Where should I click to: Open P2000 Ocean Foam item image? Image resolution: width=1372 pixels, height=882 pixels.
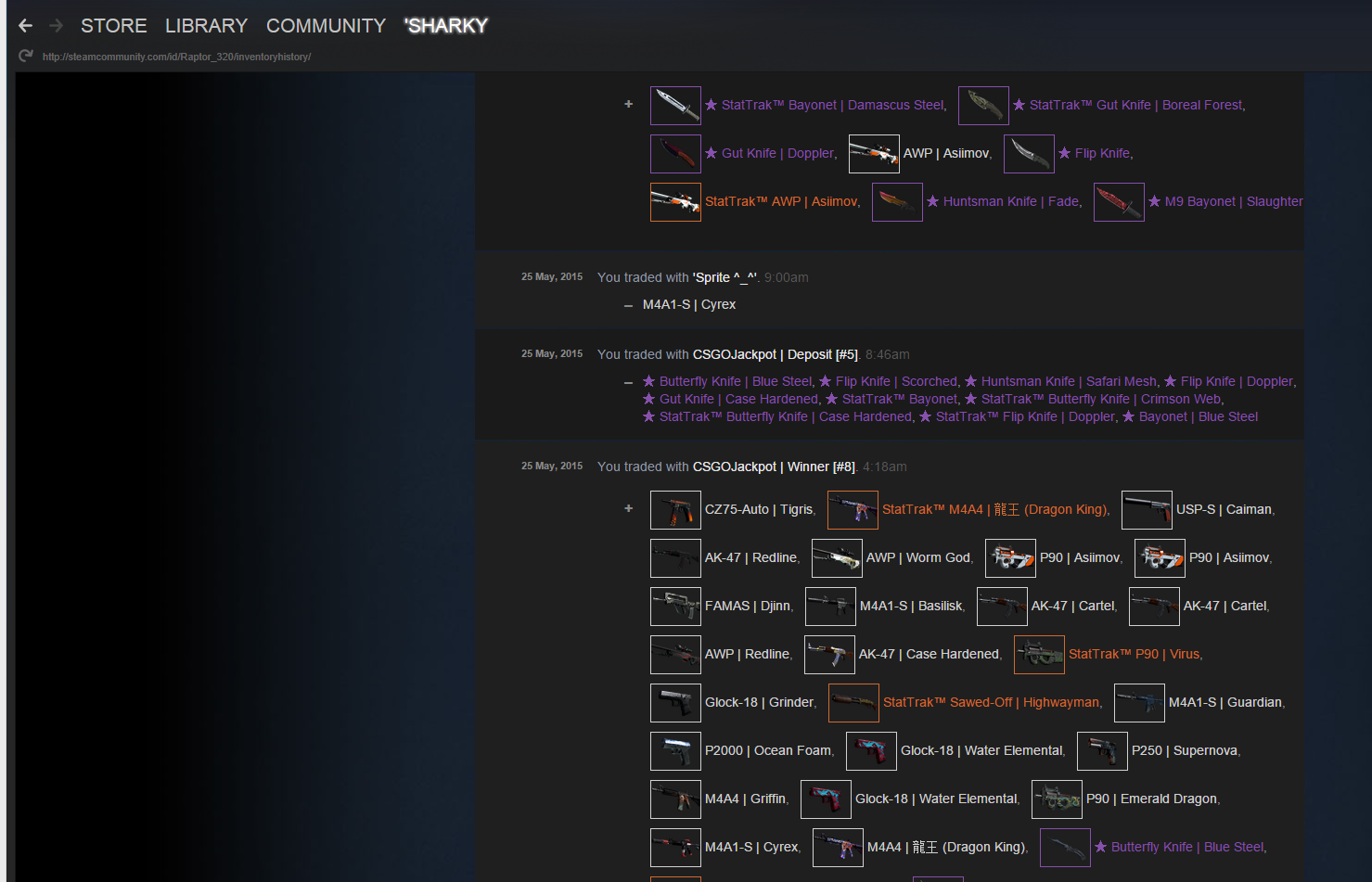click(x=675, y=751)
